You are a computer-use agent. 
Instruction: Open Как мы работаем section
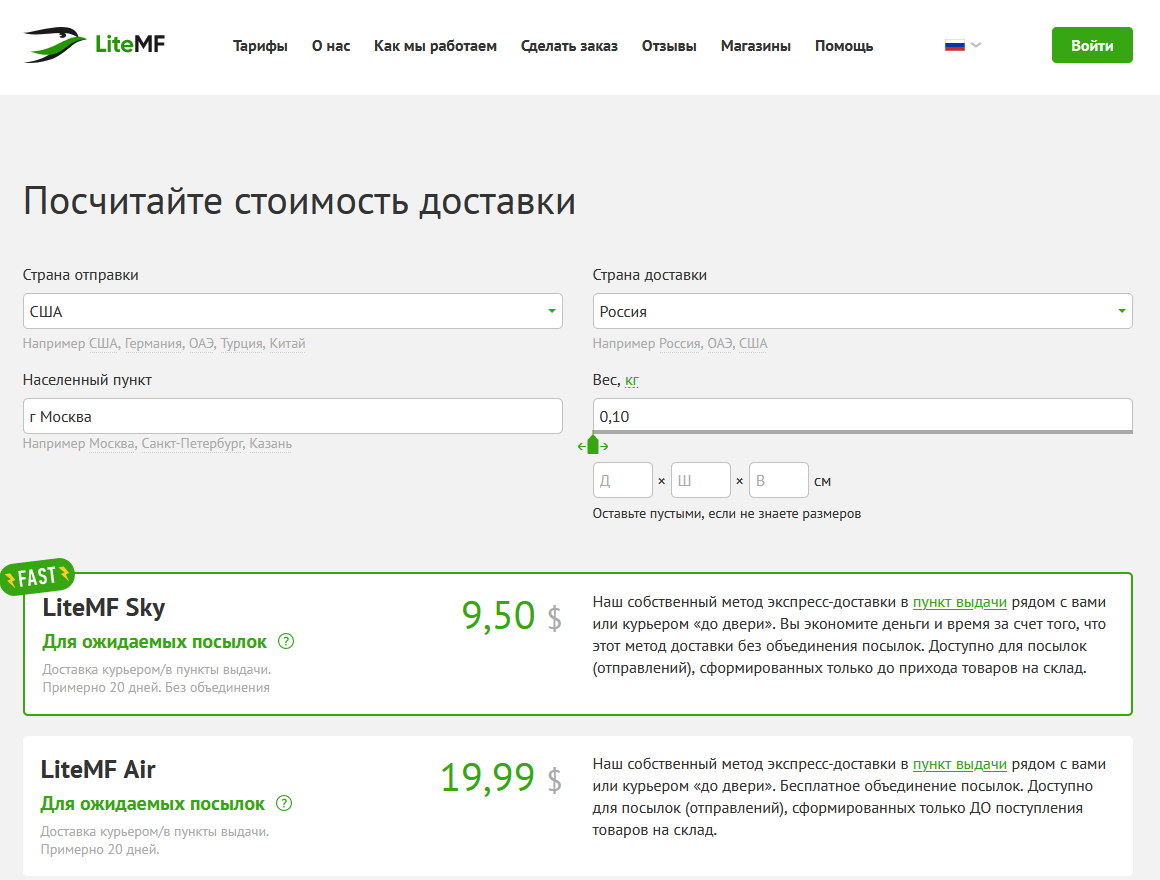[435, 46]
